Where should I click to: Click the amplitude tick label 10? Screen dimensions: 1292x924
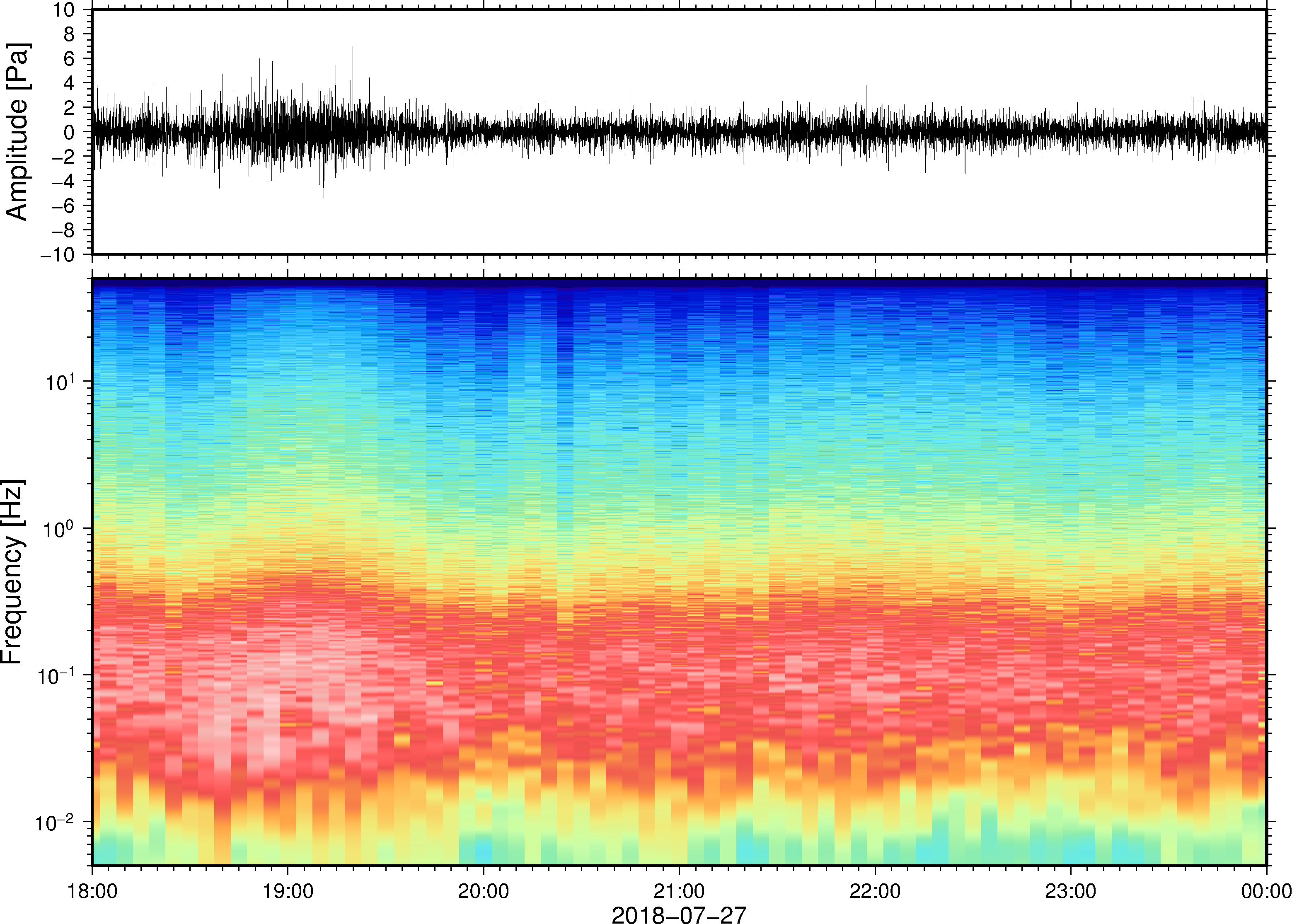click(x=64, y=10)
